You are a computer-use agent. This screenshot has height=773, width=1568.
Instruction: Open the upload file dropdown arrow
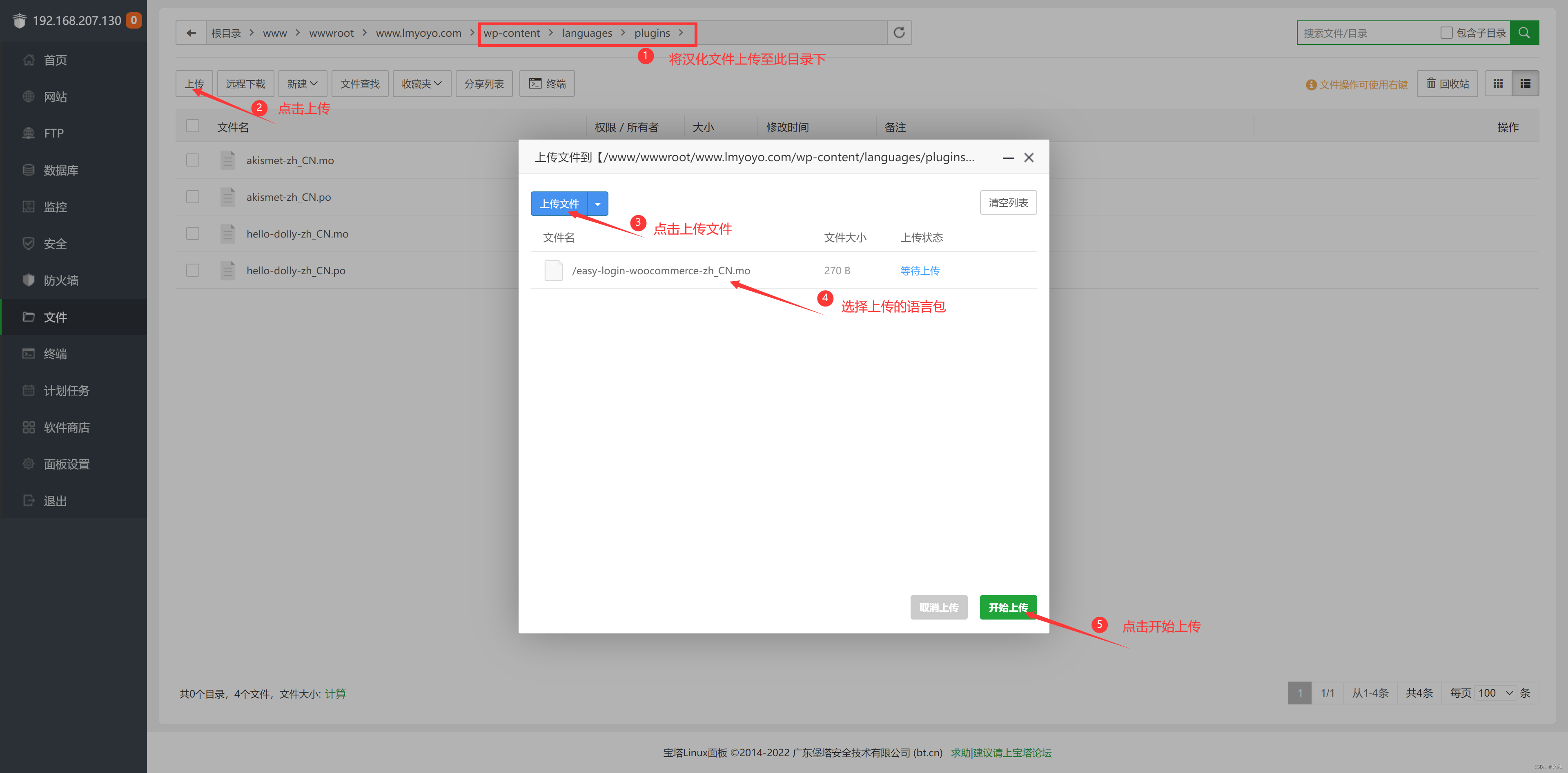tap(598, 204)
